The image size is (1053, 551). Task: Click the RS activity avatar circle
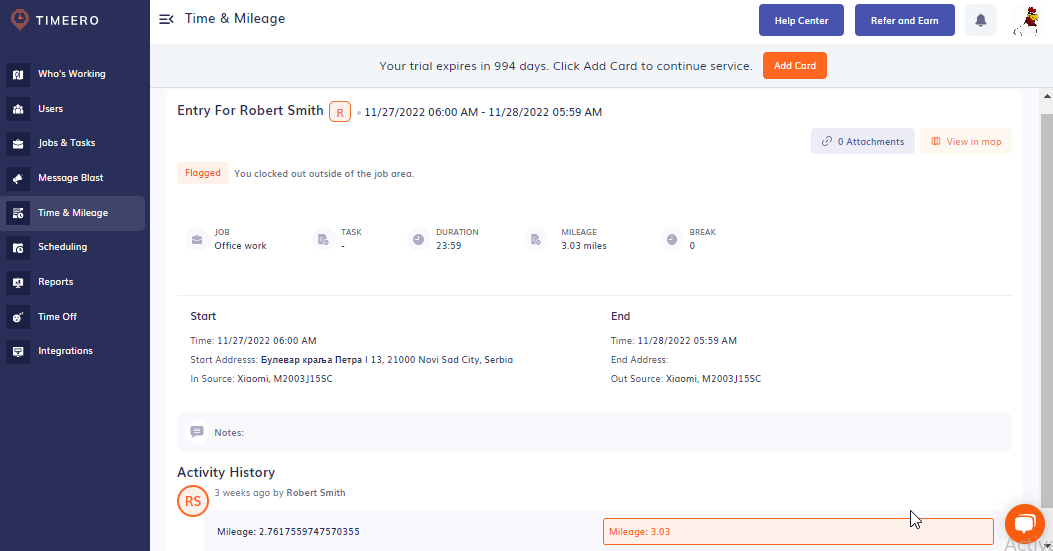coord(193,501)
